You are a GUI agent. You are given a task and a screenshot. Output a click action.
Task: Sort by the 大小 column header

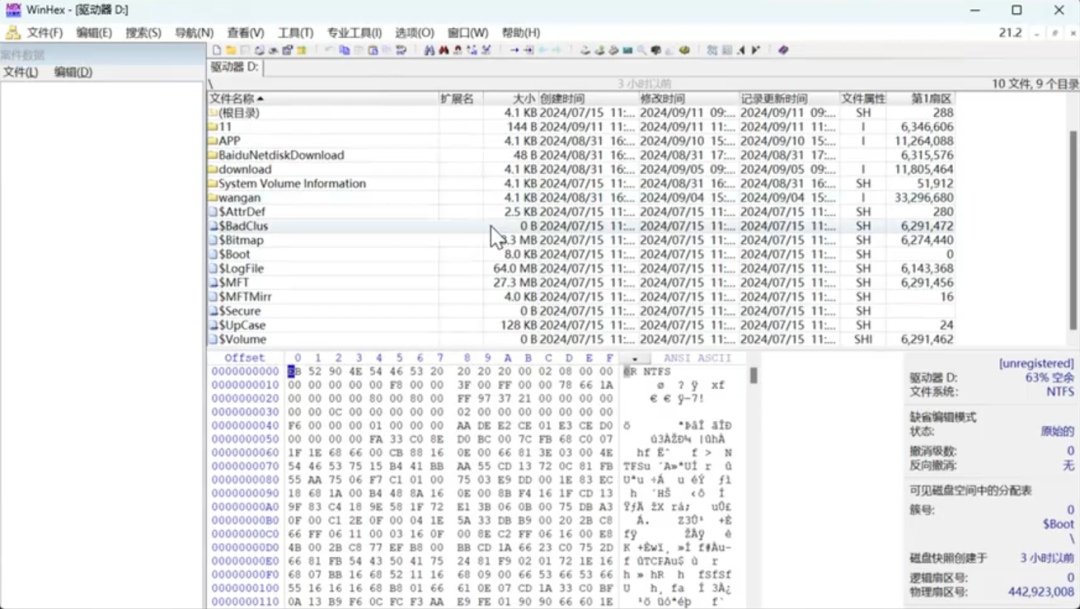(510, 99)
